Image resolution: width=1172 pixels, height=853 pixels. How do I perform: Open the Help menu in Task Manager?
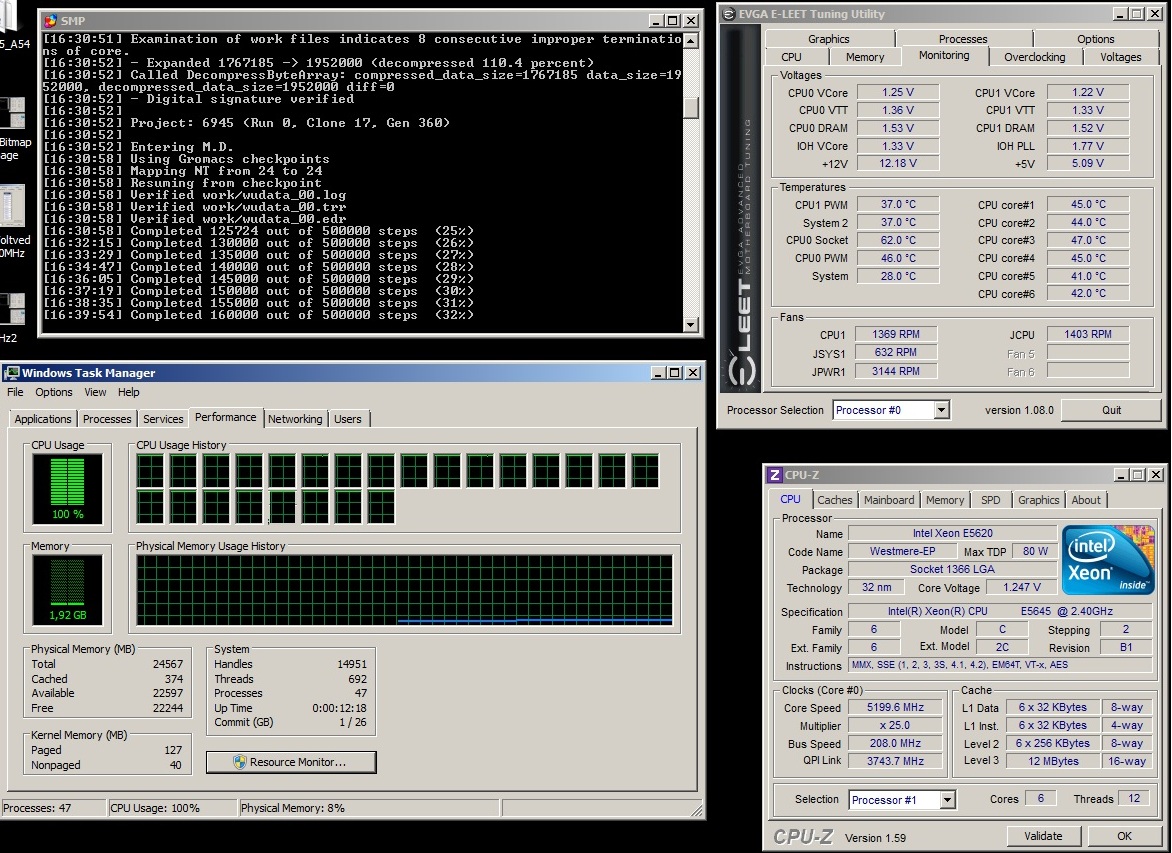pos(129,392)
